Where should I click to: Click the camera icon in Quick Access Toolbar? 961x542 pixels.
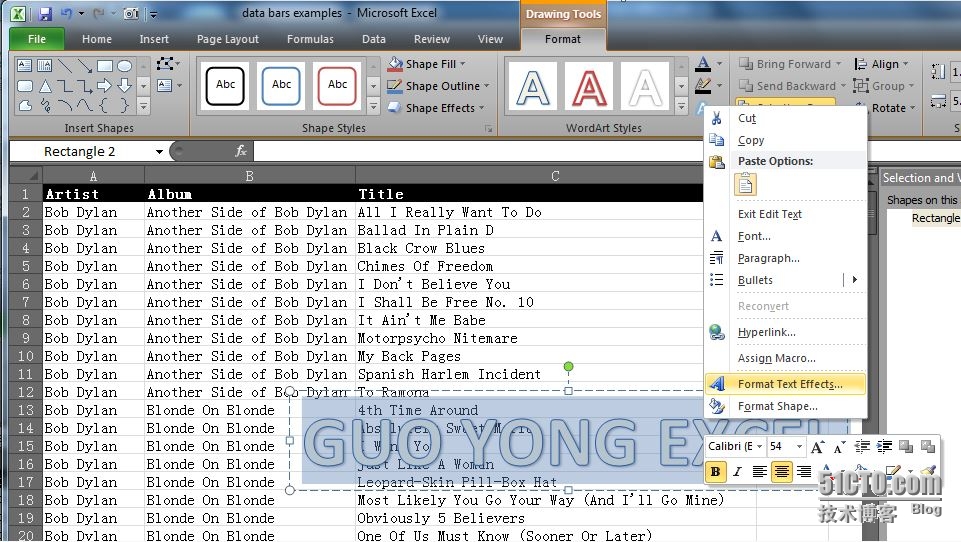tap(131, 13)
